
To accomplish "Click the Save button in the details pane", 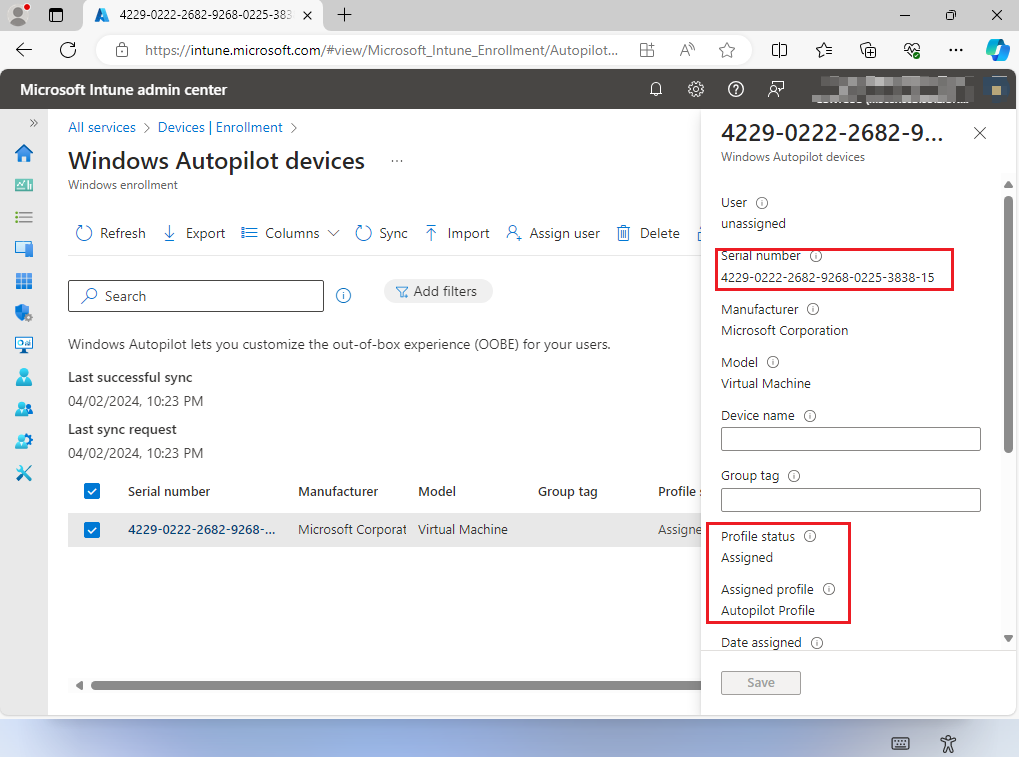I will tap(760, 682).
